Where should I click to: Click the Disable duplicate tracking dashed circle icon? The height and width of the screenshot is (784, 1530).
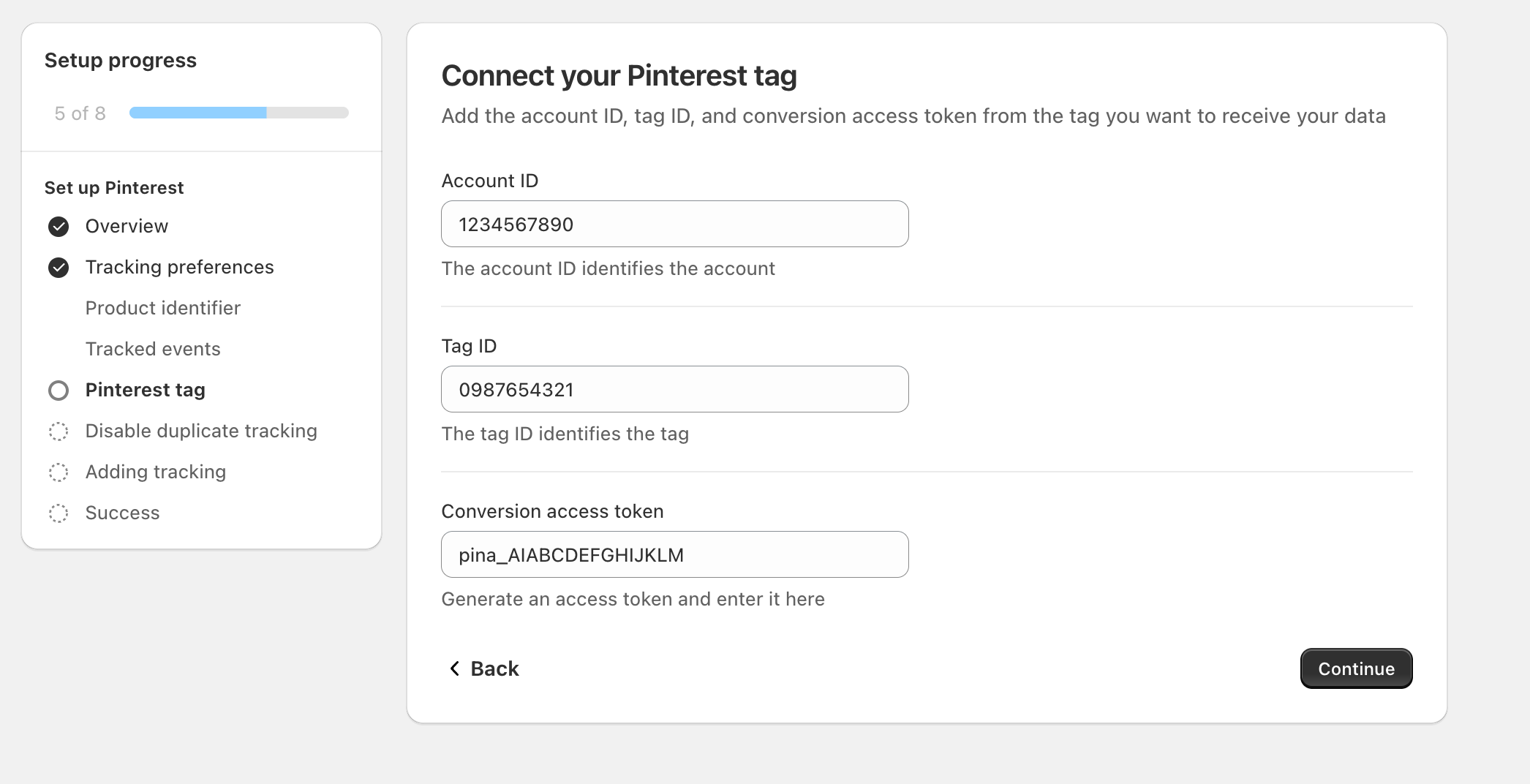(59, 431)
